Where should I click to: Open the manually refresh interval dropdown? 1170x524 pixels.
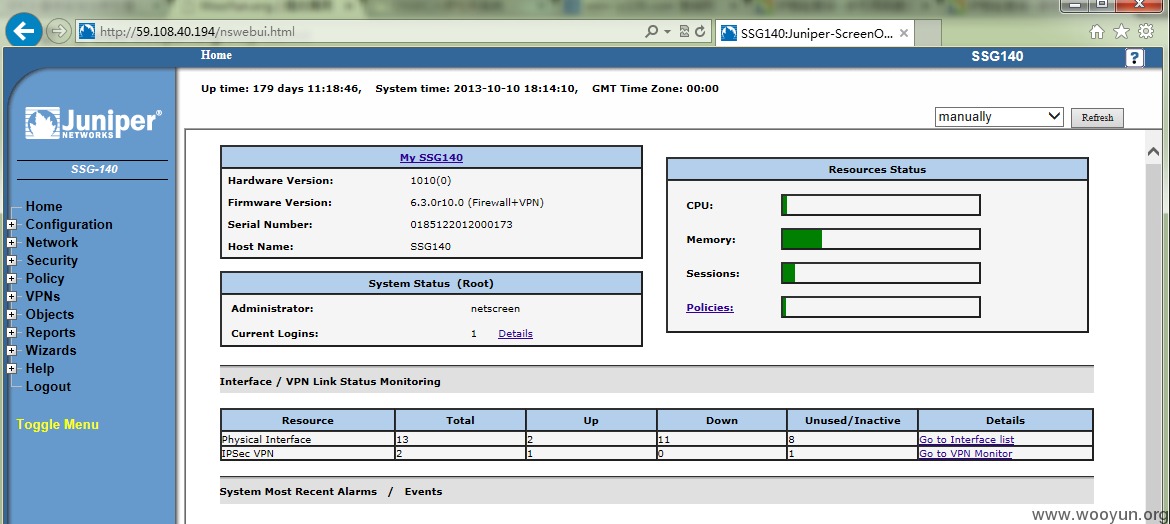point(999,116)
